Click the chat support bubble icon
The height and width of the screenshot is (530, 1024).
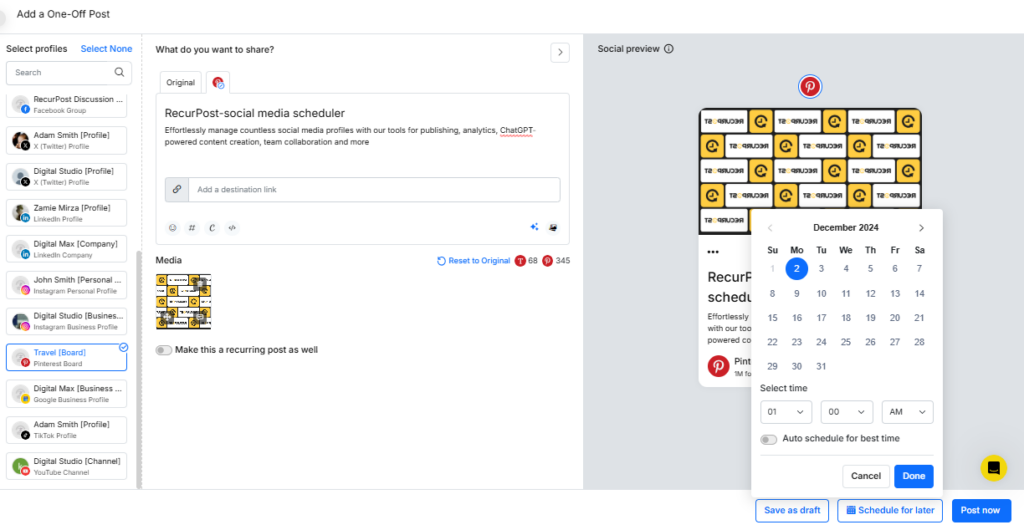coord(993,468)
